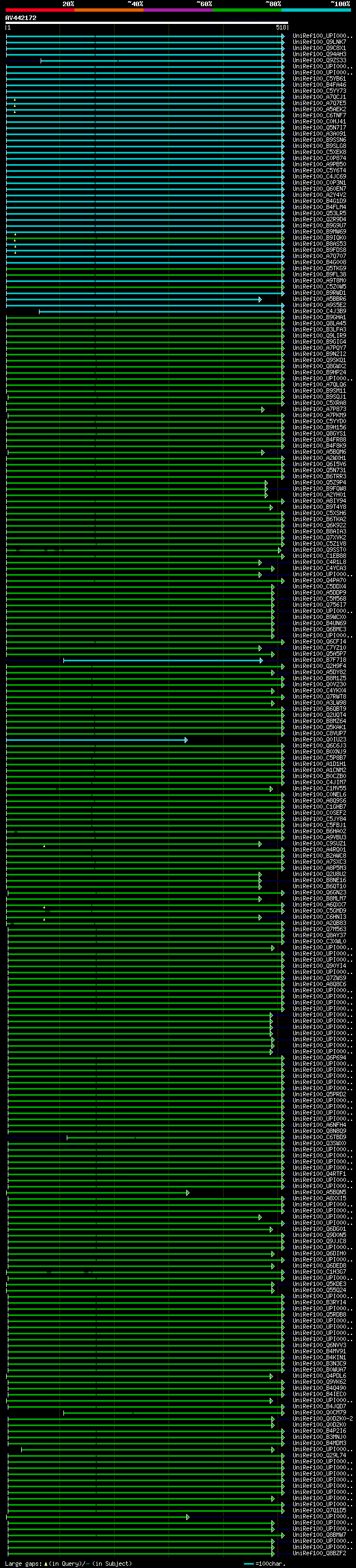Select the UniRef100_B9H156 label
The image size is (356, 1568).
click(x=319, y=427)
